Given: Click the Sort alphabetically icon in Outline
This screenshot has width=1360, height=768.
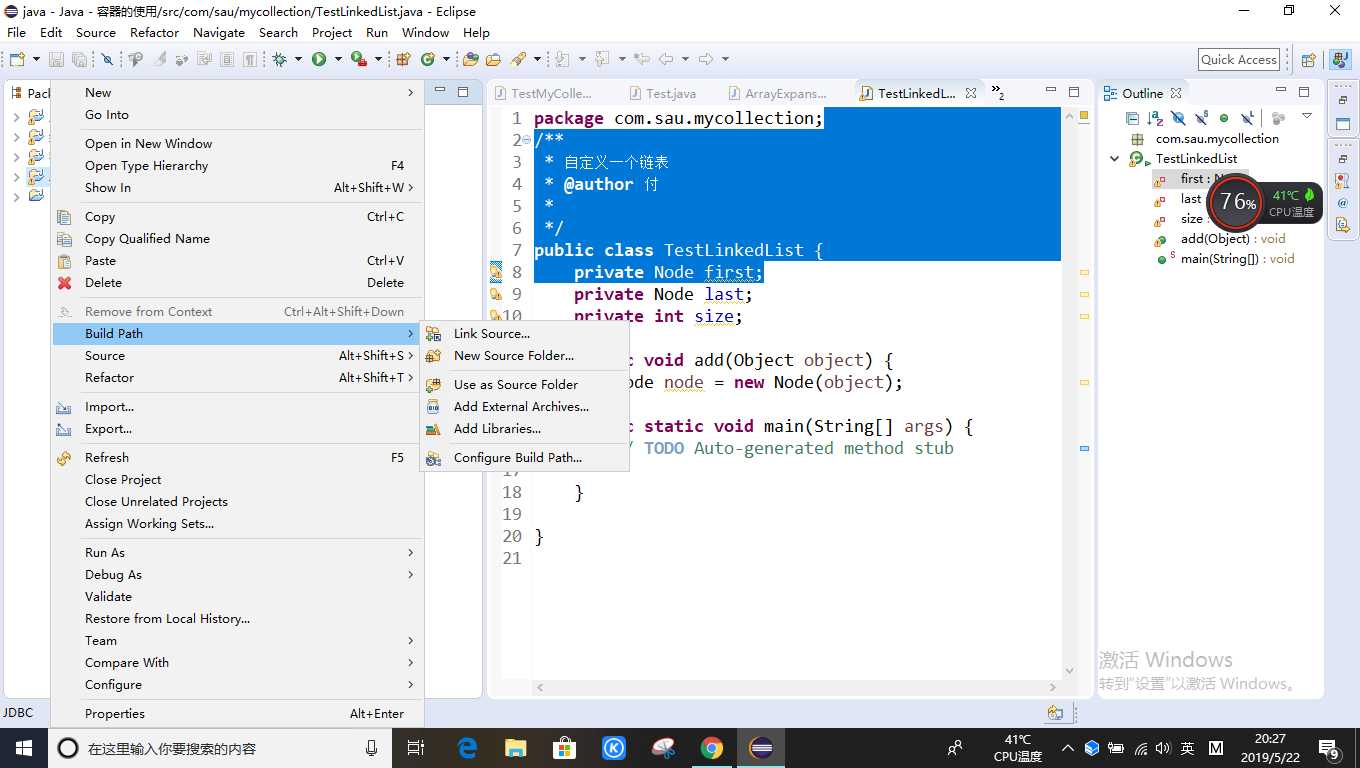Looking at the screenshot, I should pos(1155,118).
